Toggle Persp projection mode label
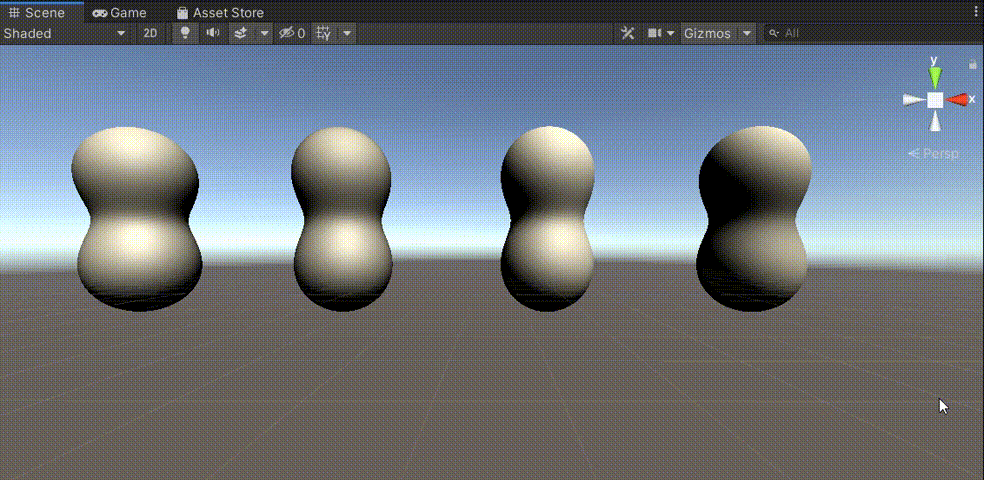 coord(938,153)
